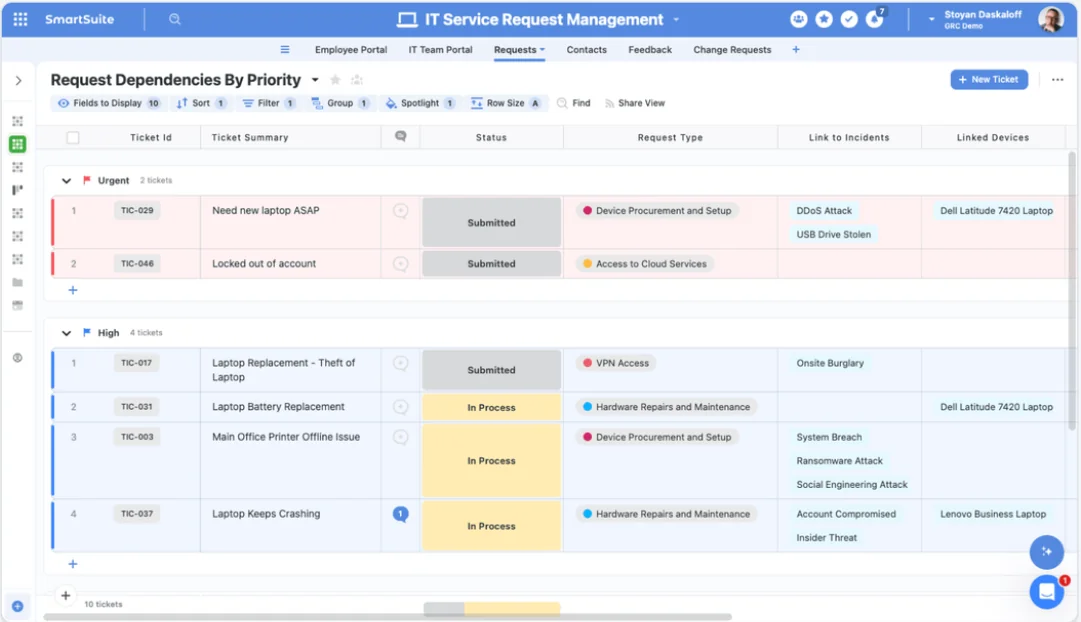
Task: Click the New Ticket button
Action: tap(989, 79)
